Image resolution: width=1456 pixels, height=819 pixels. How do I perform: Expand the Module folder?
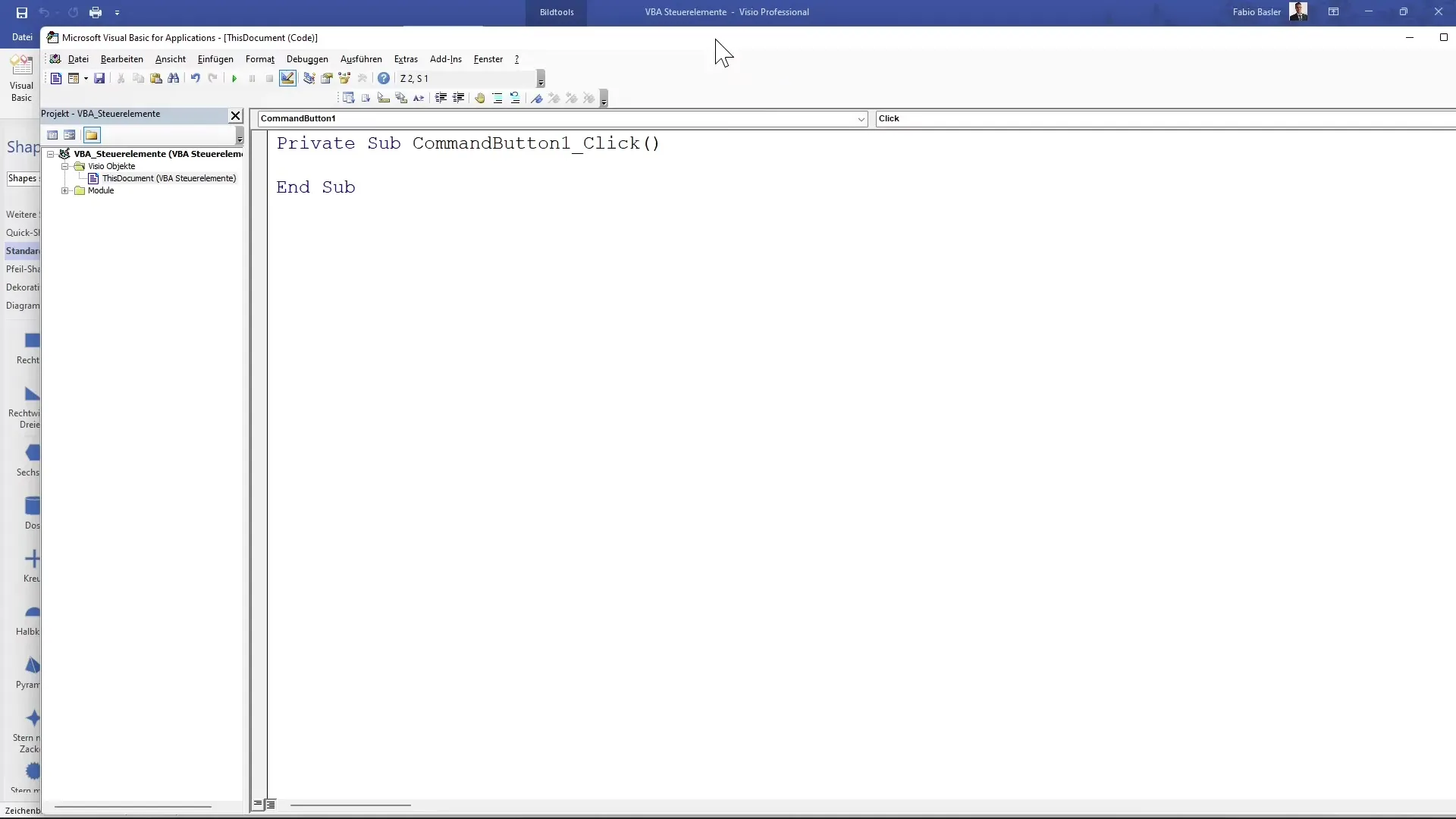point(65,190)
